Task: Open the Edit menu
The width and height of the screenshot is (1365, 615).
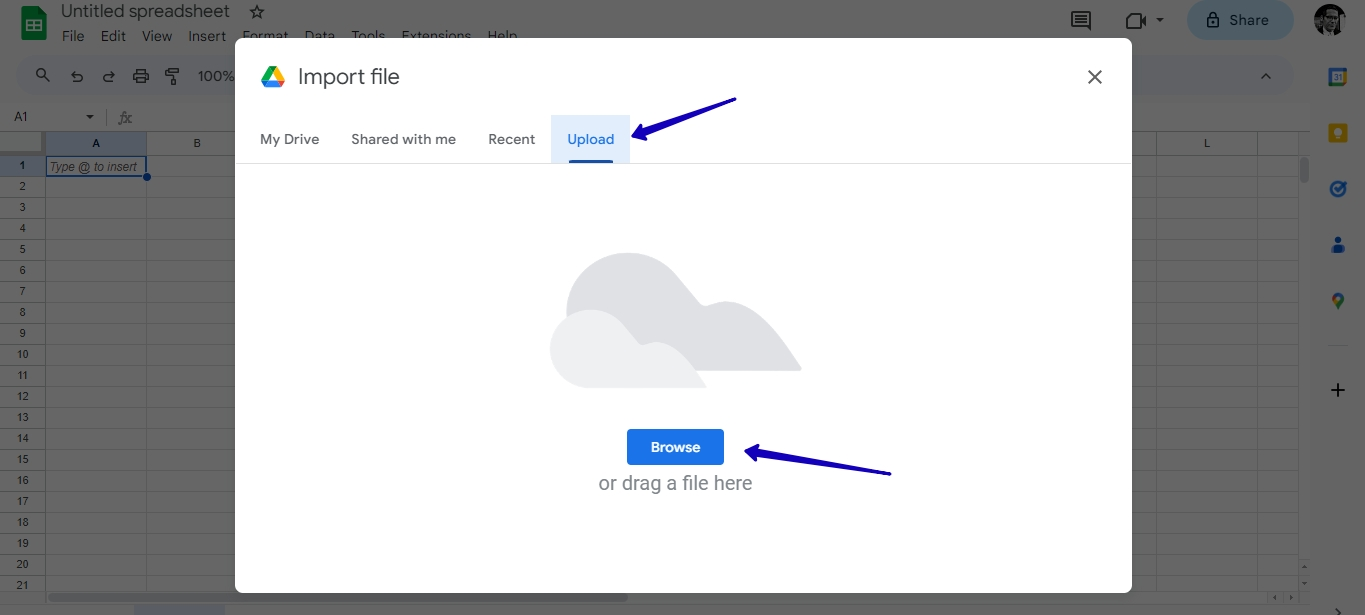Action: [x=113, y=36]
